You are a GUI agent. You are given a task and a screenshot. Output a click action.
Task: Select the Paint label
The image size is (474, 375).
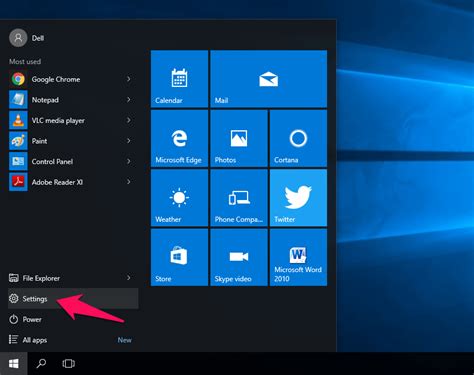point(39,141)
